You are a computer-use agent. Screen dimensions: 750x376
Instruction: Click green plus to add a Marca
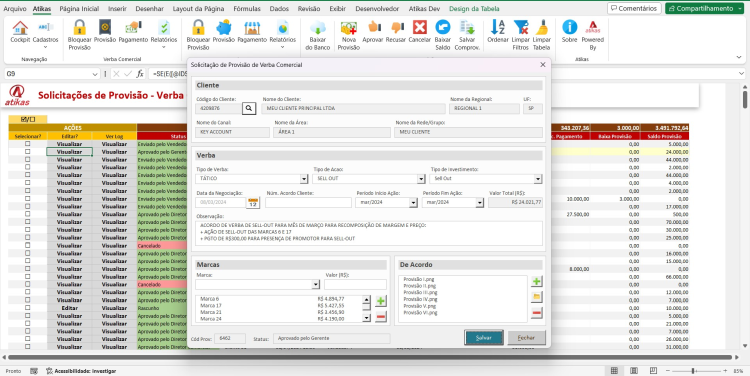click(x=381, y=301)
